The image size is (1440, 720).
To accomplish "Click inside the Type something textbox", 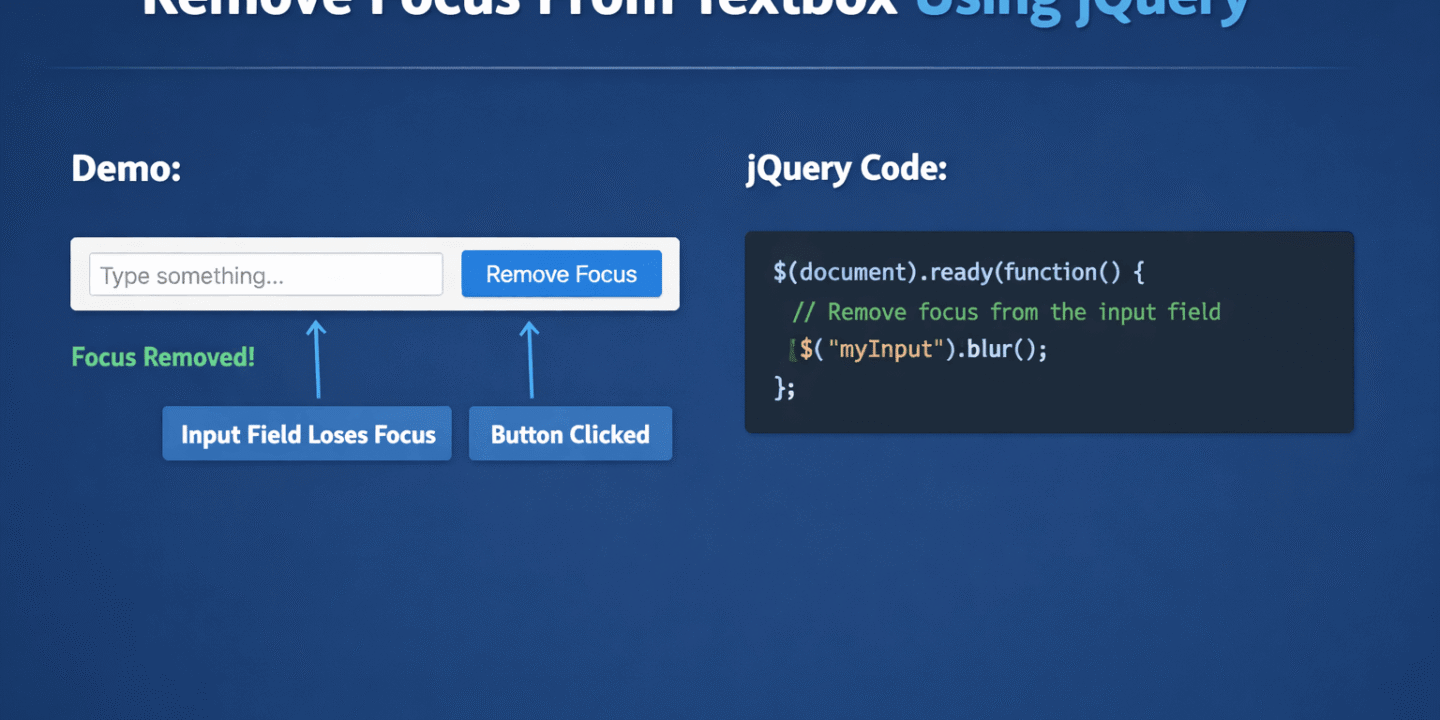I will [265, 273].
